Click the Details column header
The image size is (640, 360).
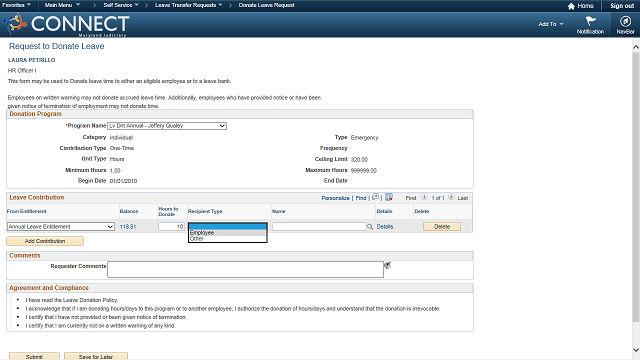coord(384,211)
